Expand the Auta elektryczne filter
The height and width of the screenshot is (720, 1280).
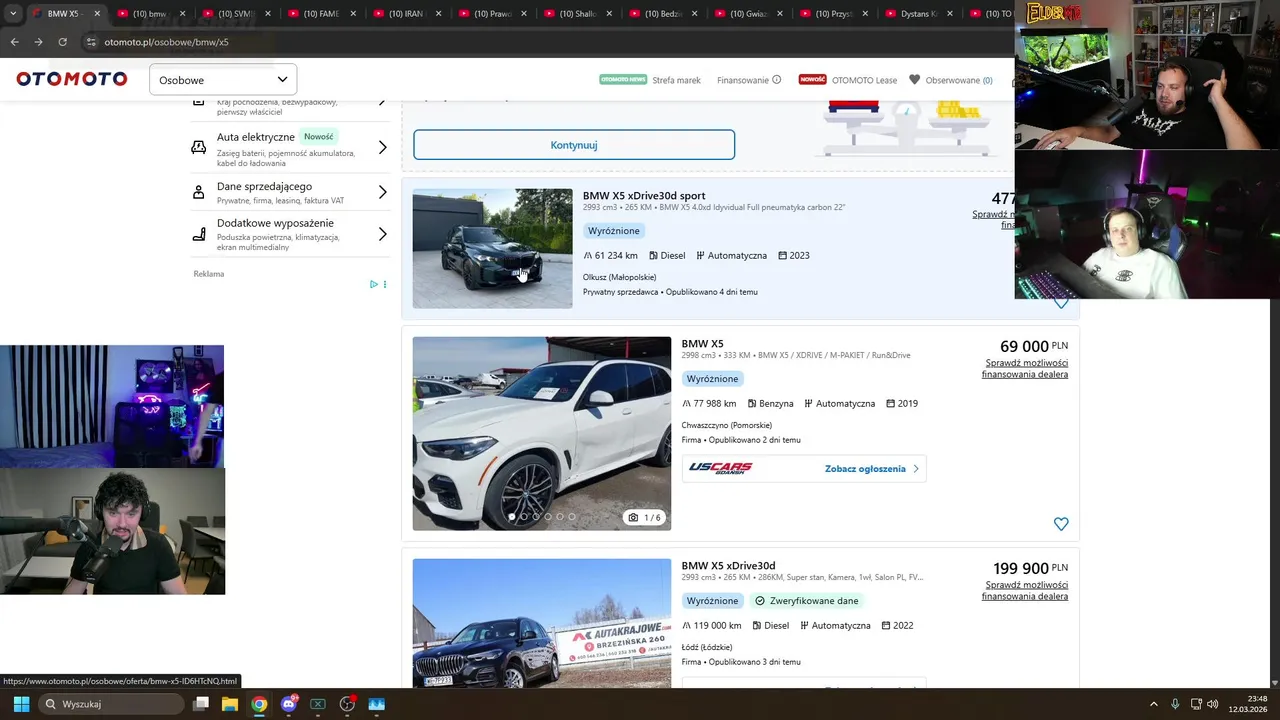click(290, 148)
